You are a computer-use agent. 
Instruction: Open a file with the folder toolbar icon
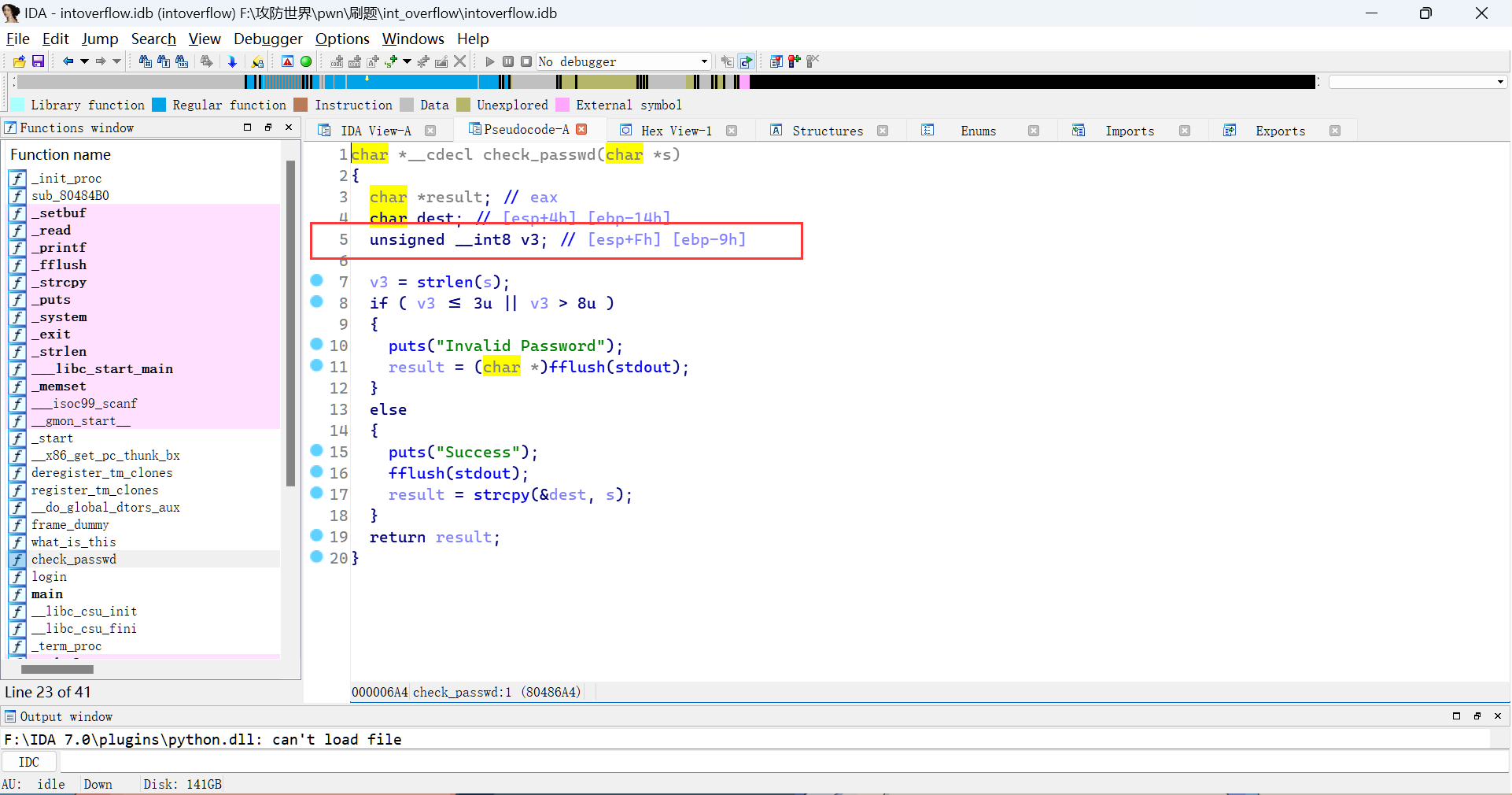20,61
